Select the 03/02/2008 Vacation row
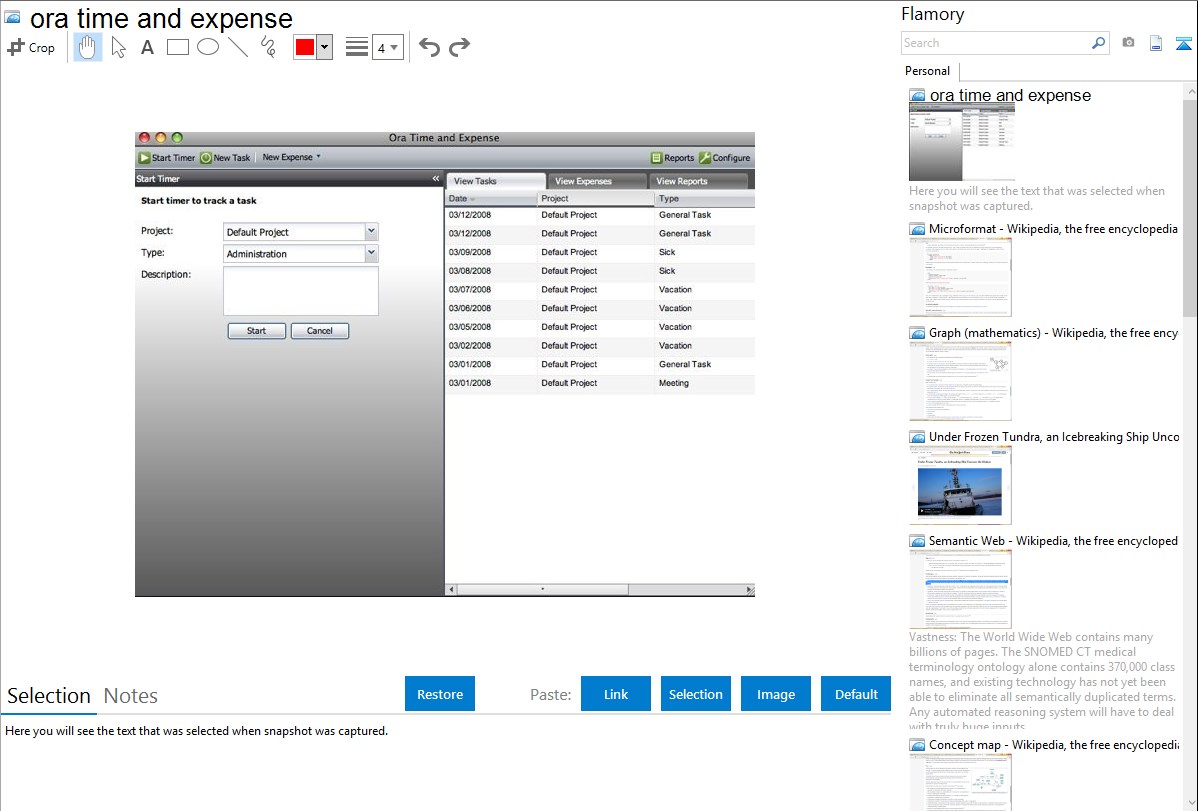Viewport: 1198px width, 811px height. pyautogui.click(x=600, y=345)
